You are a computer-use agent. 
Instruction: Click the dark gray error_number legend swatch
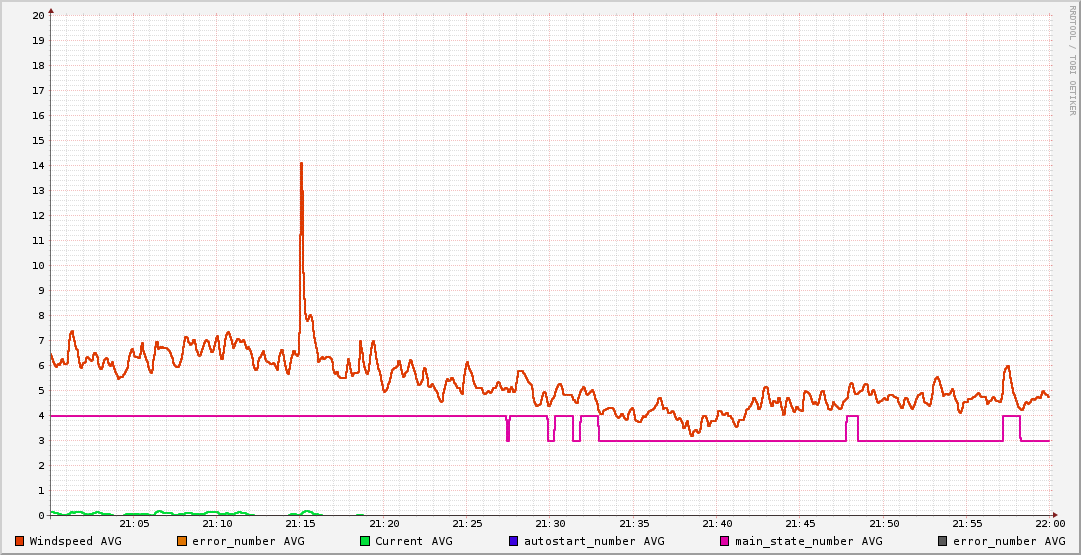click(942, 541)
